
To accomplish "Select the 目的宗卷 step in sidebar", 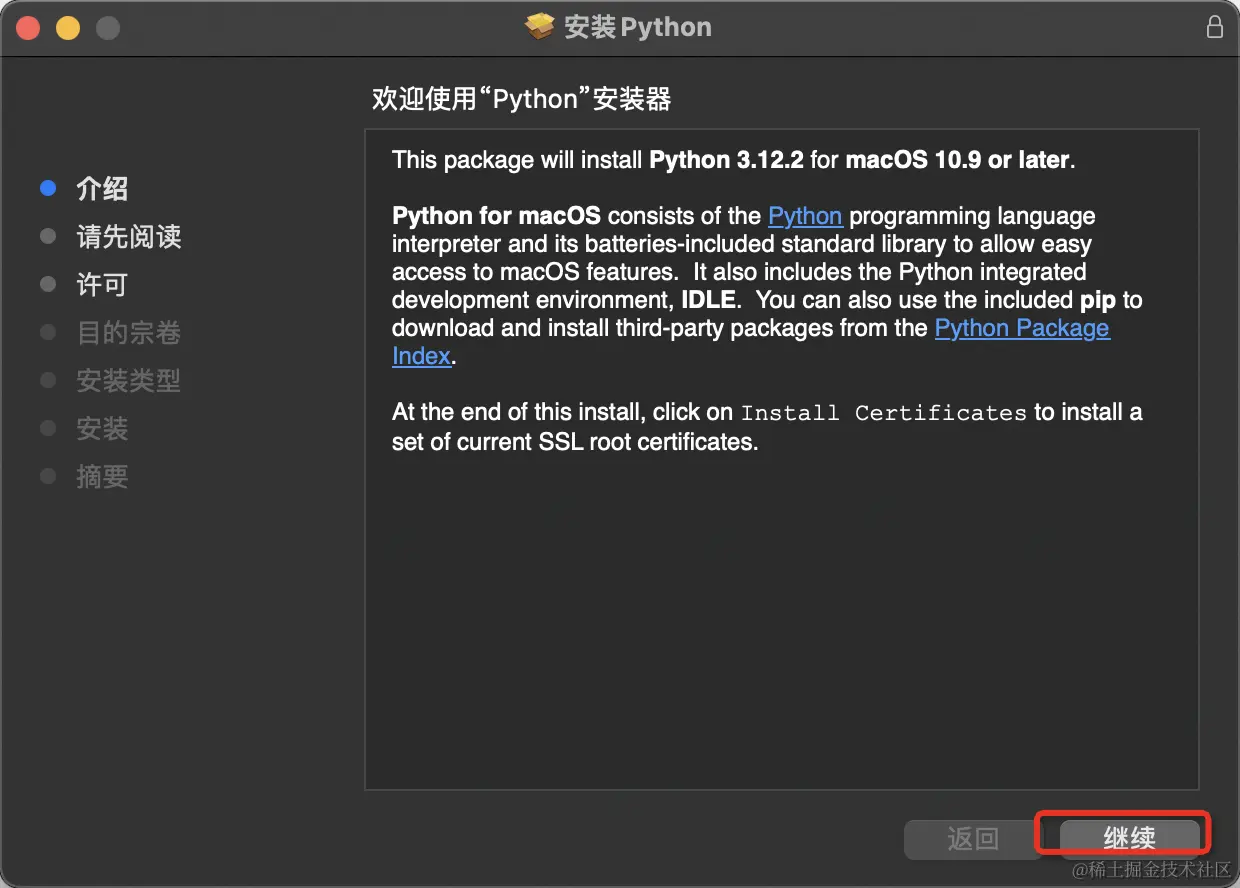I will coord(129,333).
